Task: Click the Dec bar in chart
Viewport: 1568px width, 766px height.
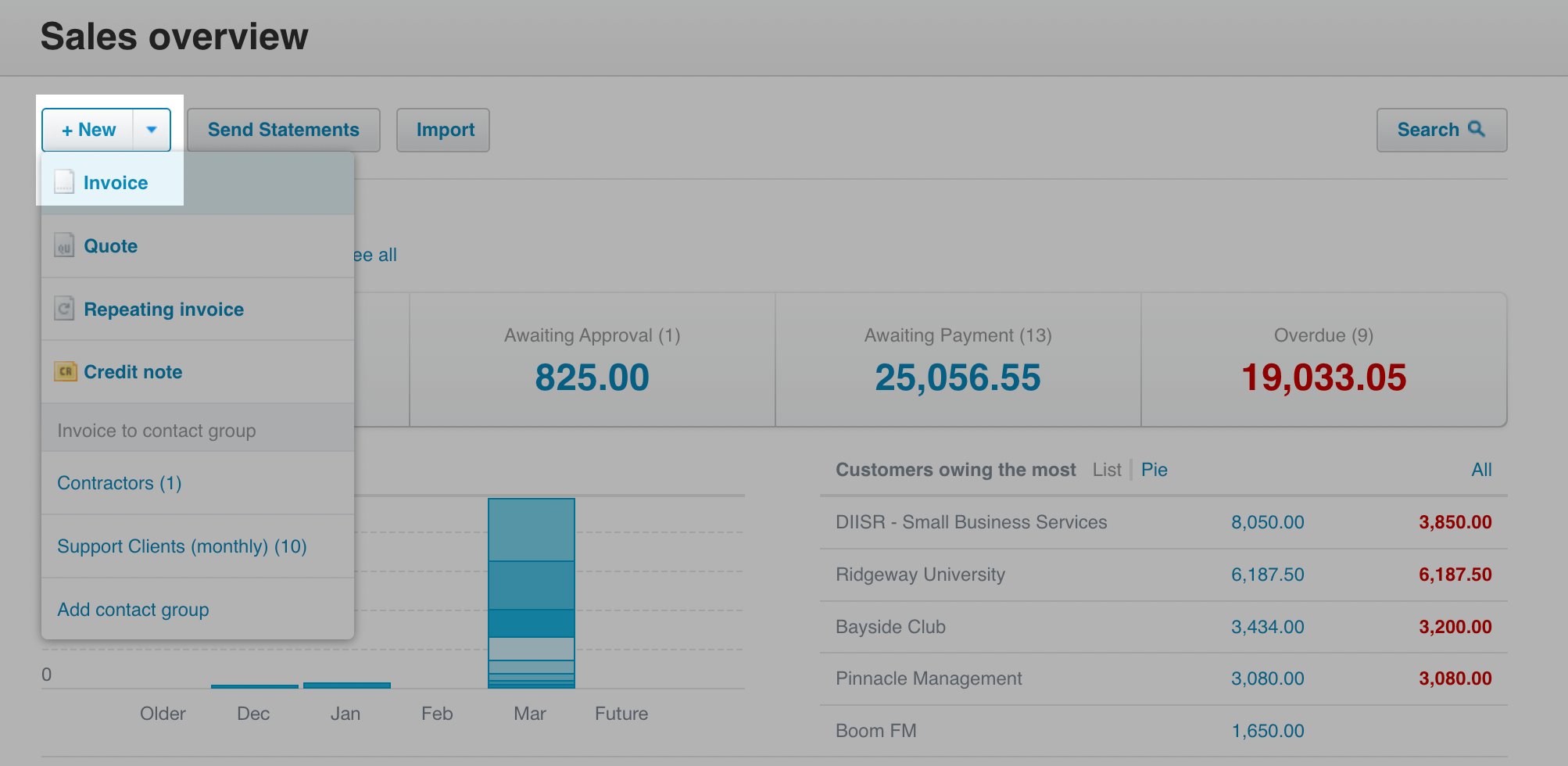Action: [255, 686]
